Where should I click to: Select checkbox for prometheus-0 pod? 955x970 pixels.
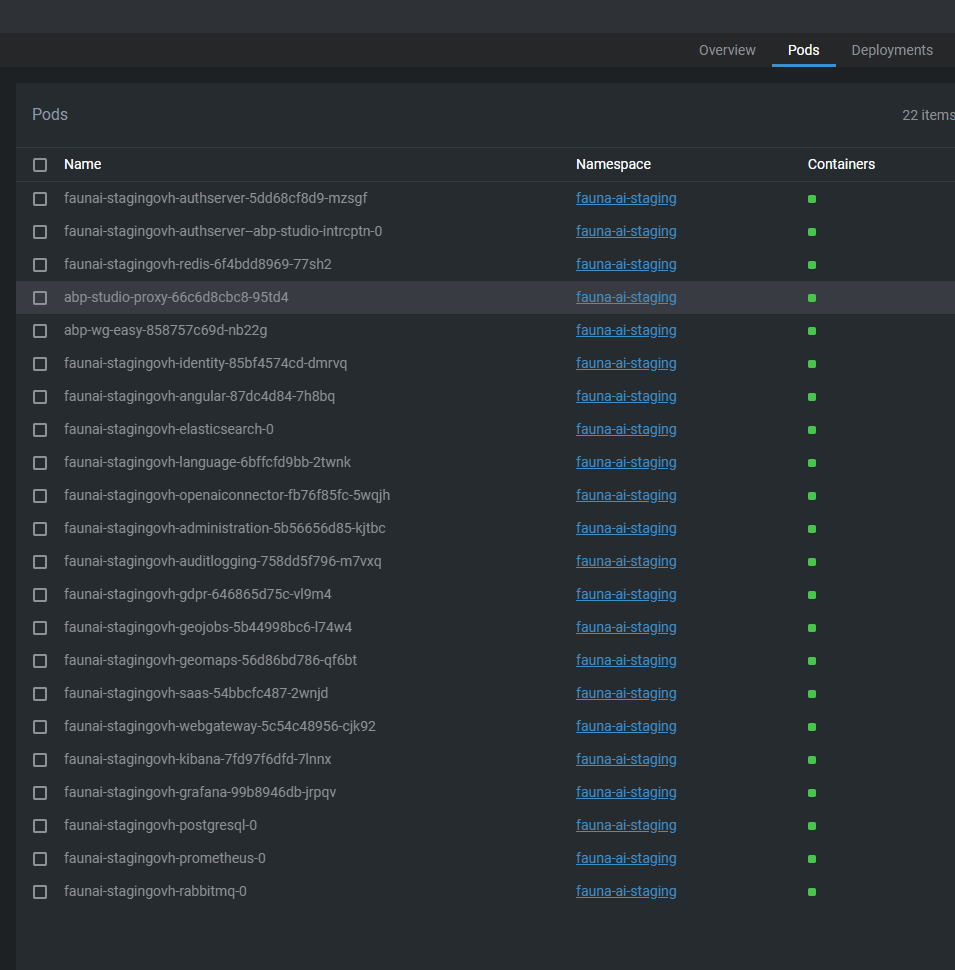coord(40,859)
